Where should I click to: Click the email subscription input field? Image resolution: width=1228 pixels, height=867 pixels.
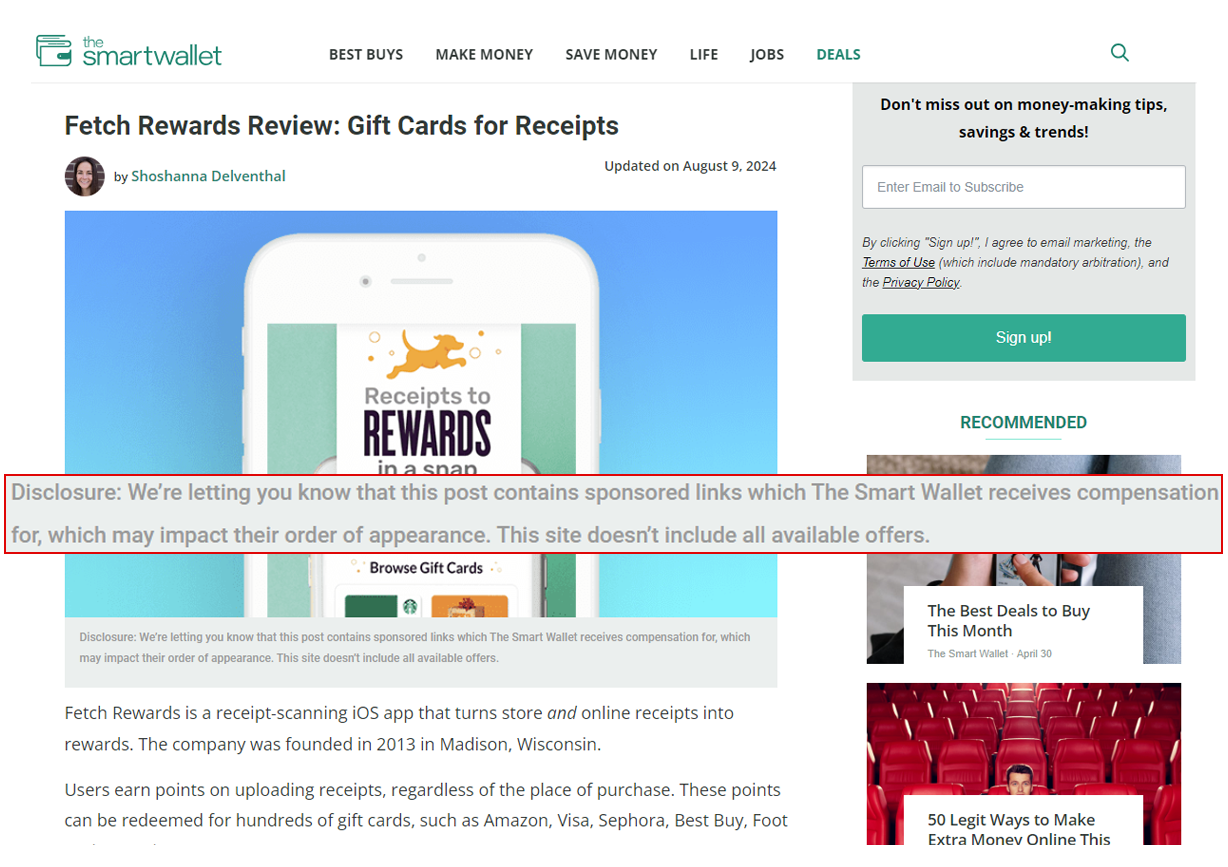[x=1023, y=187]
